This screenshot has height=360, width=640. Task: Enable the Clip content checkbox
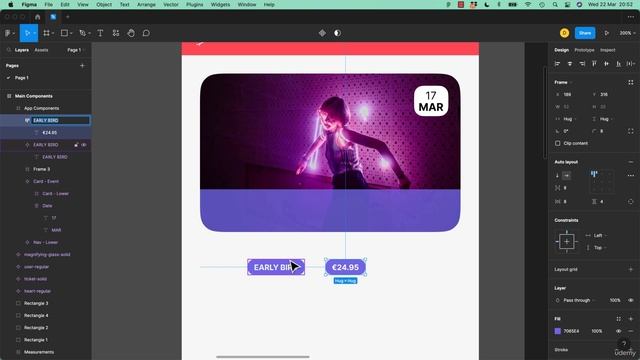click(558, 143)
